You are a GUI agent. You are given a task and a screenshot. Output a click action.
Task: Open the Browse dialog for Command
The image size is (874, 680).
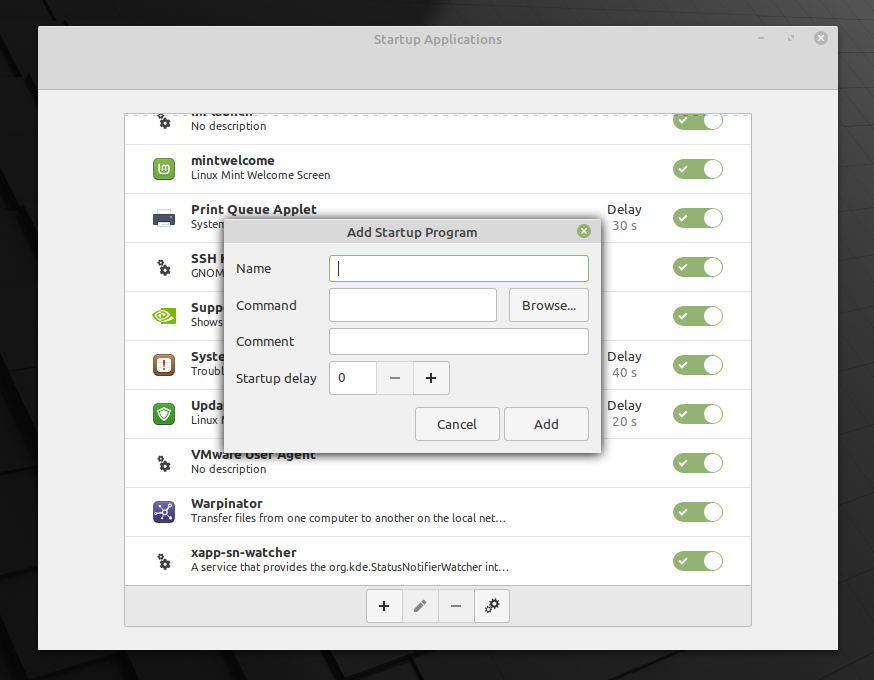[548, 305]
